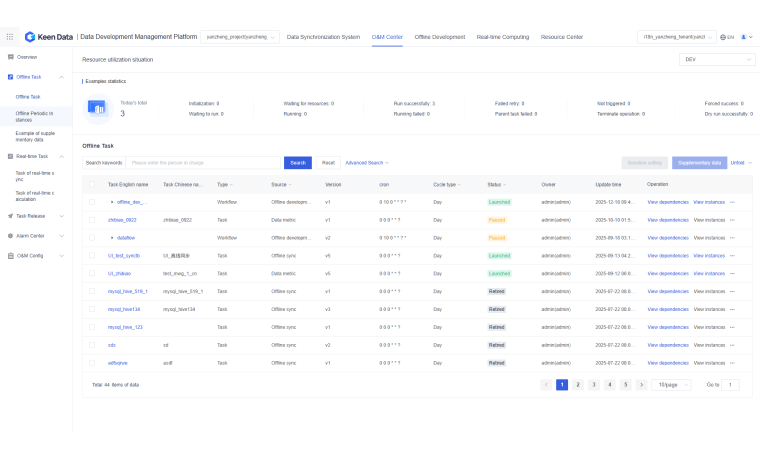Click the search keywords input field

click(205, 162)
